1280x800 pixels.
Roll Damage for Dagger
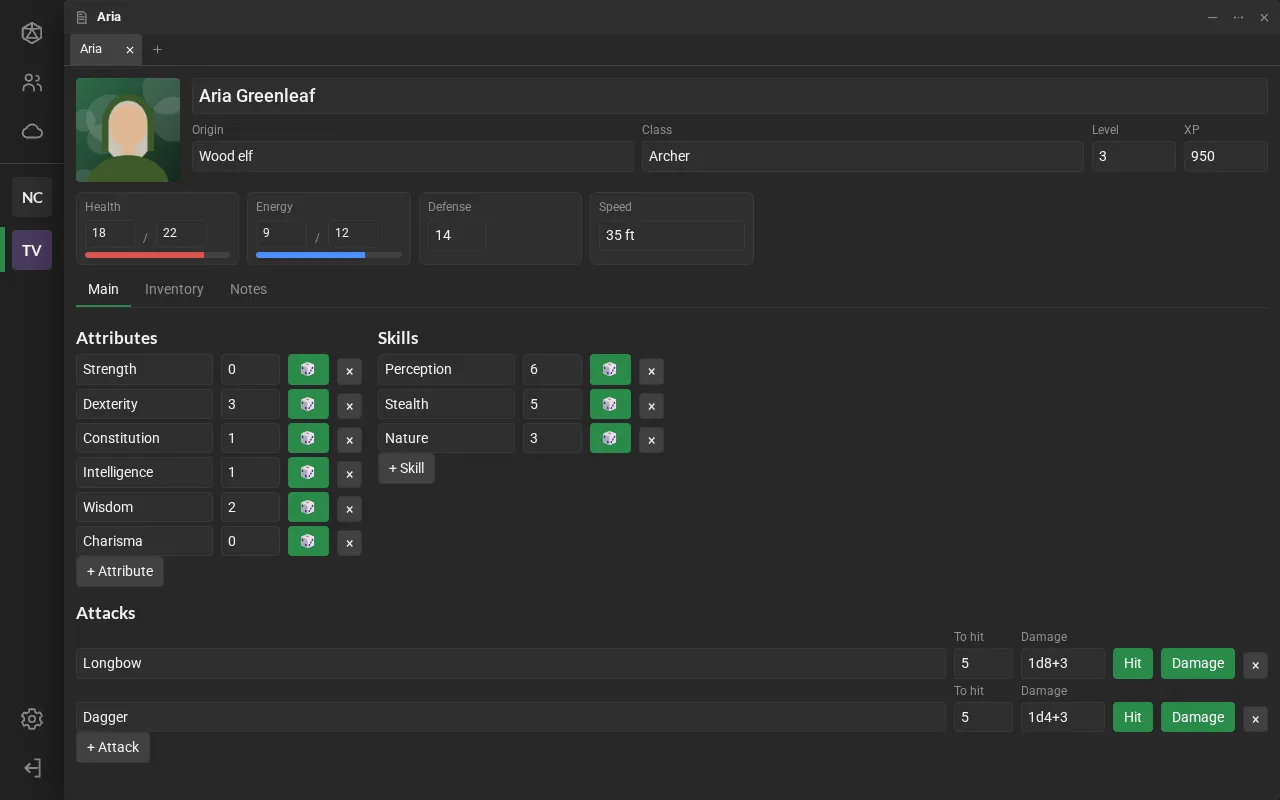coord(1198,718)
